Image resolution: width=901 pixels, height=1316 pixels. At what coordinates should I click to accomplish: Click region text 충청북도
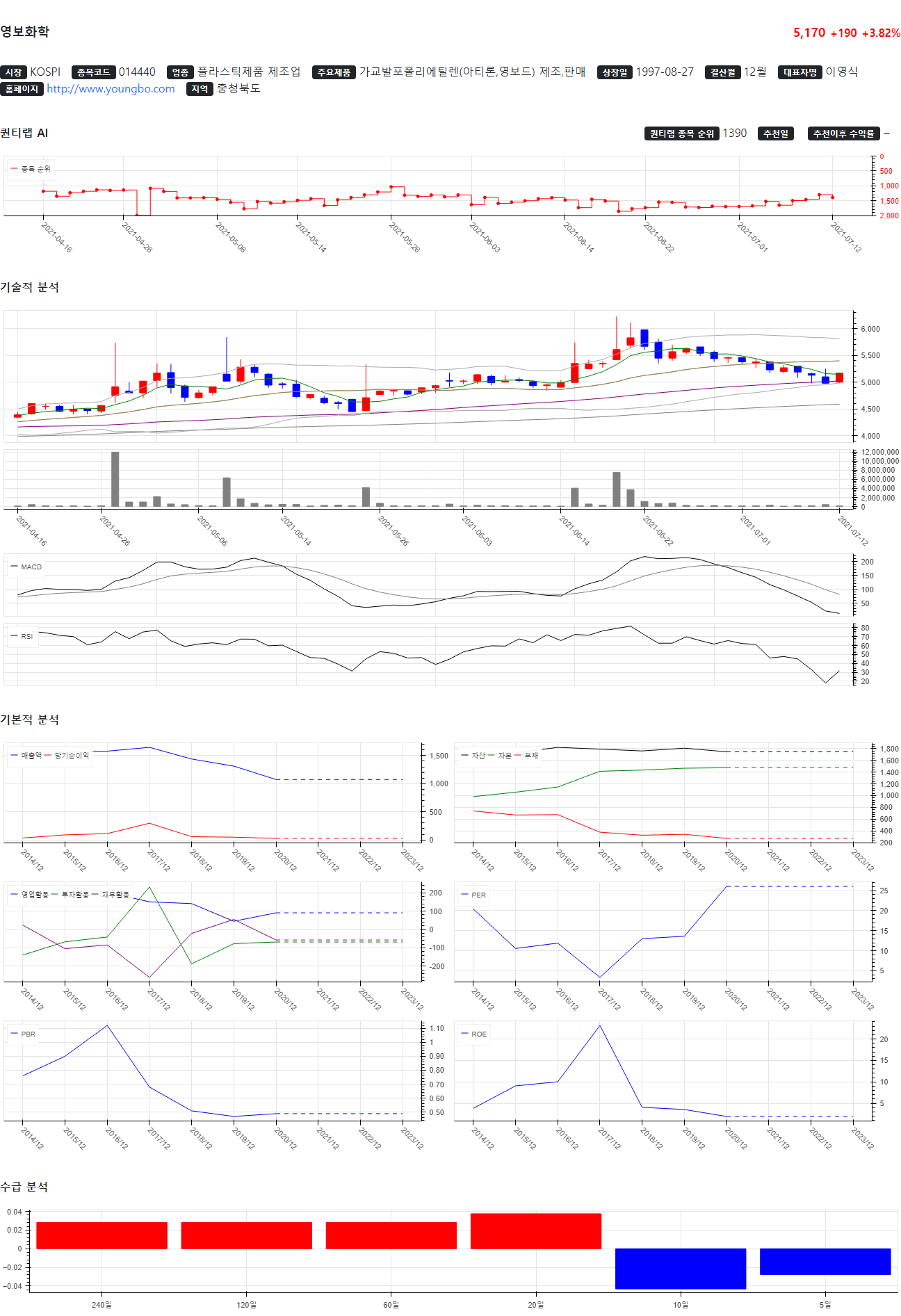[x=238, y=89]
